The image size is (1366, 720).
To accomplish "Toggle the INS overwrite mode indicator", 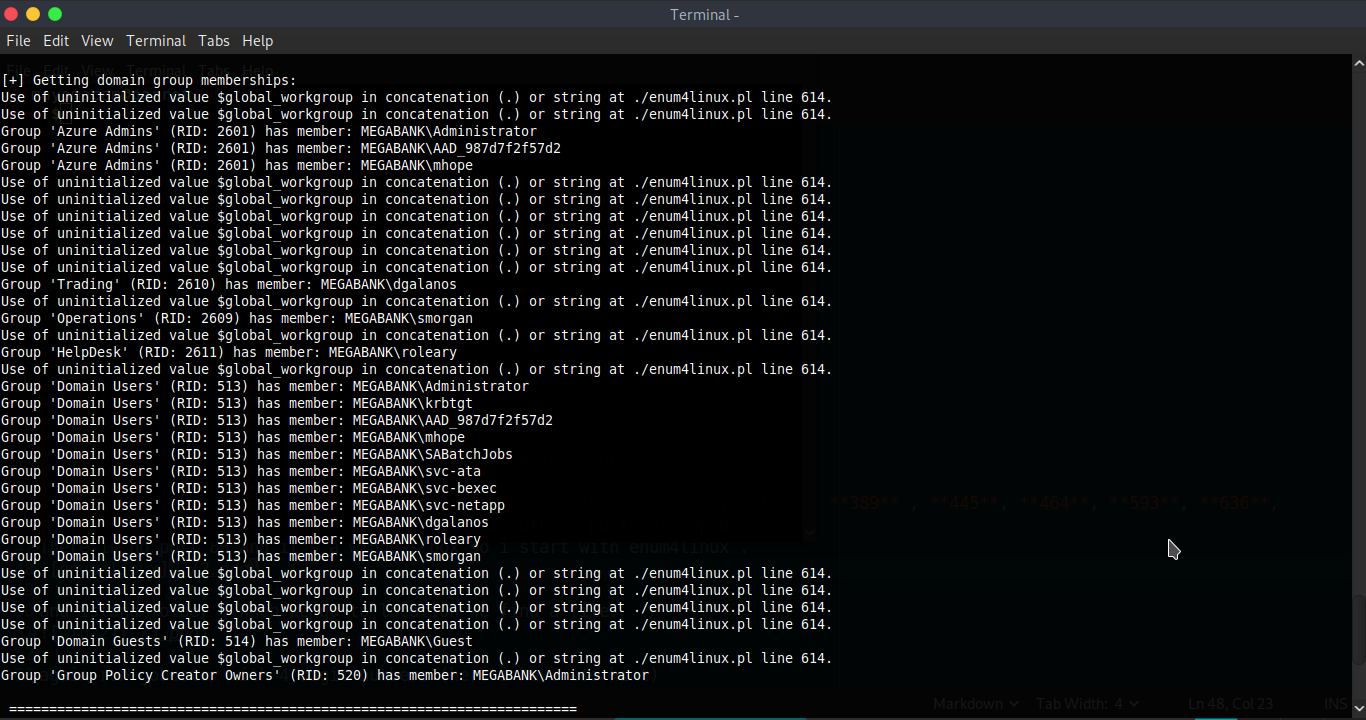I will point(1334,703).
